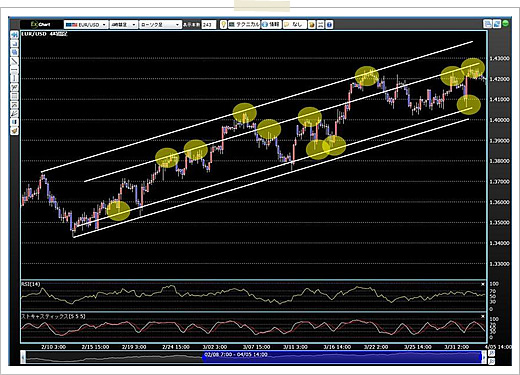
Task: Select the trend line drawing tool
Action: point(14,61)
